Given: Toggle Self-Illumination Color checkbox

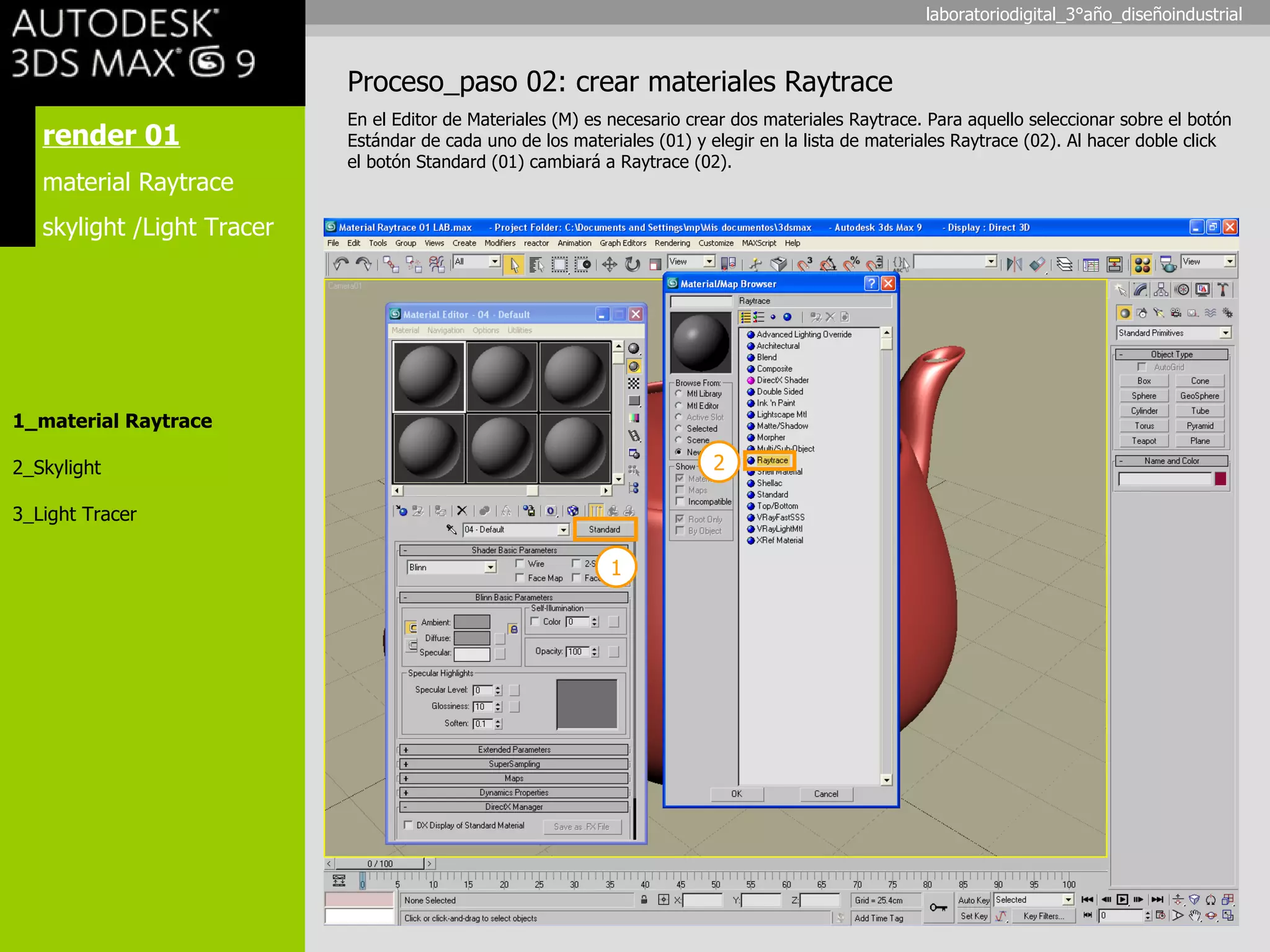Looking at the screenshot, I should click(535, 622).
